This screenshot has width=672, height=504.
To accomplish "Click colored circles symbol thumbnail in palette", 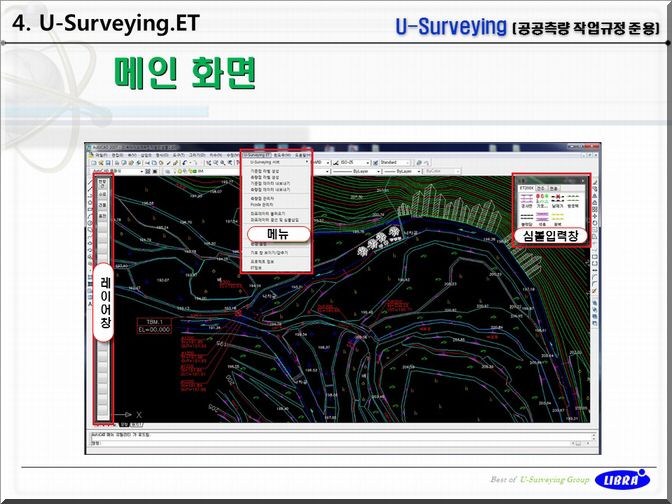I will click(542, 198).
